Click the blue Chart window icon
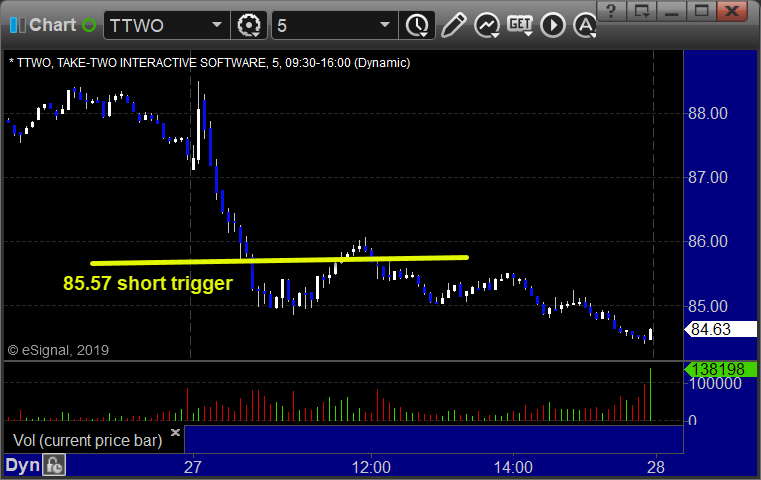Image resolution: width=761 pixels, height=480 pixels. click(17, 25)
